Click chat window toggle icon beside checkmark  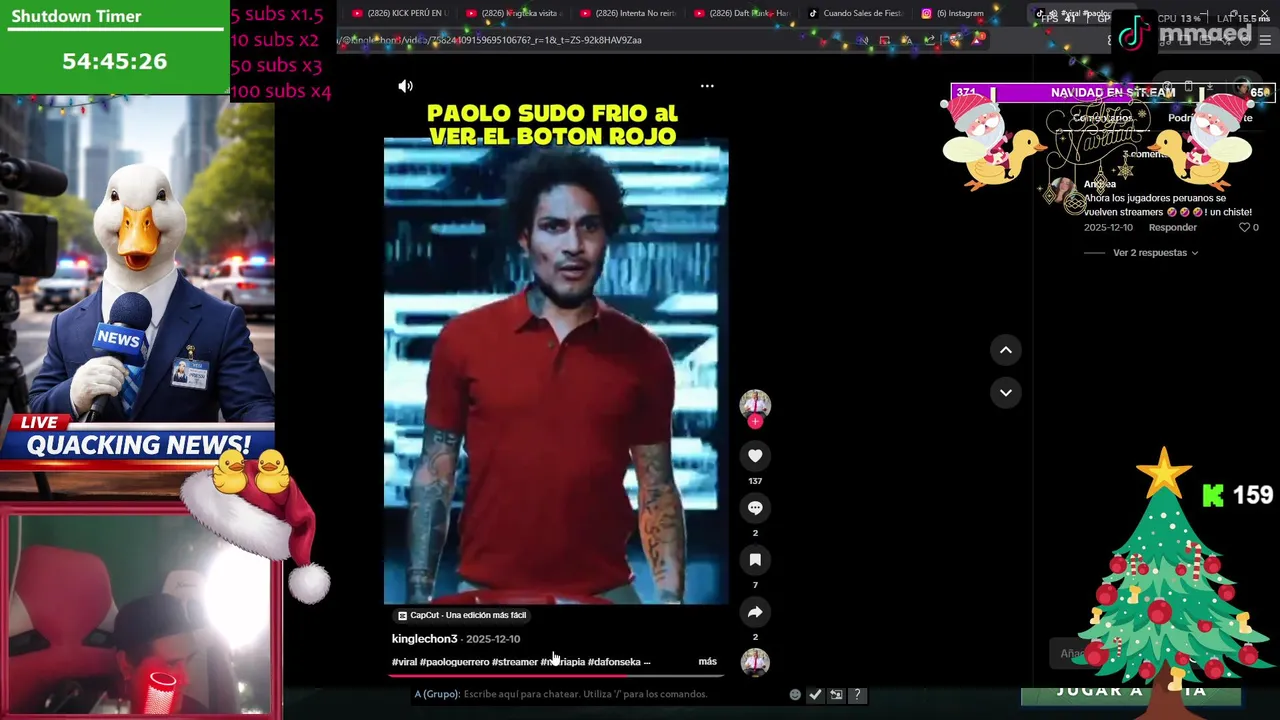836,694
